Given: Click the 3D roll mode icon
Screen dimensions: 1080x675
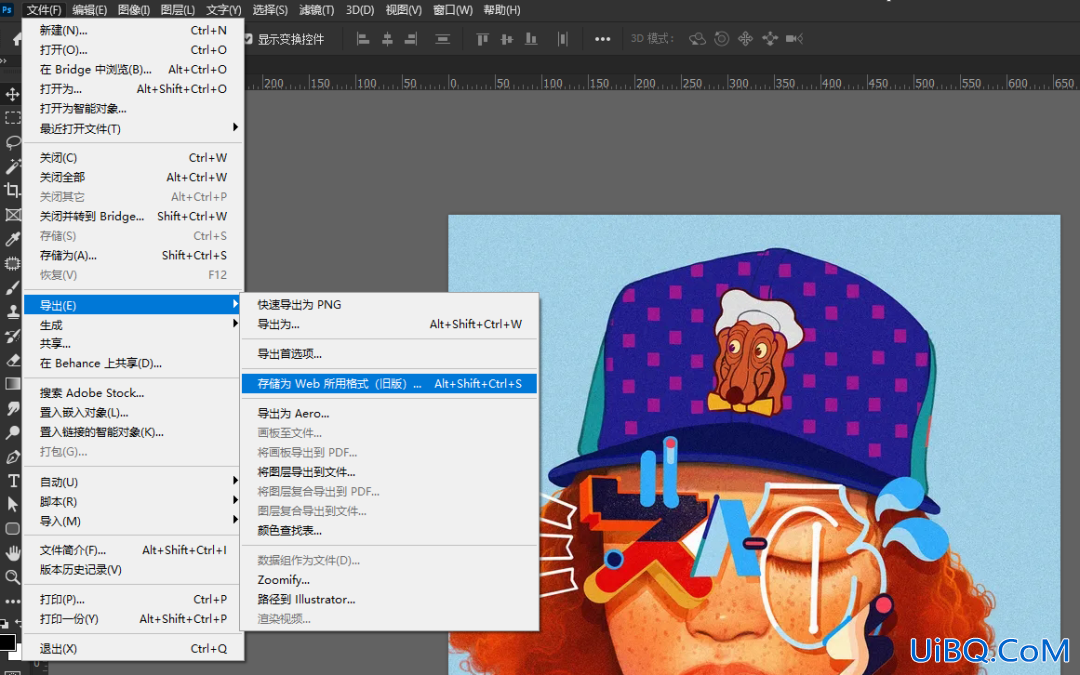Looking at the screenshot, I should (x=721, y=39).
